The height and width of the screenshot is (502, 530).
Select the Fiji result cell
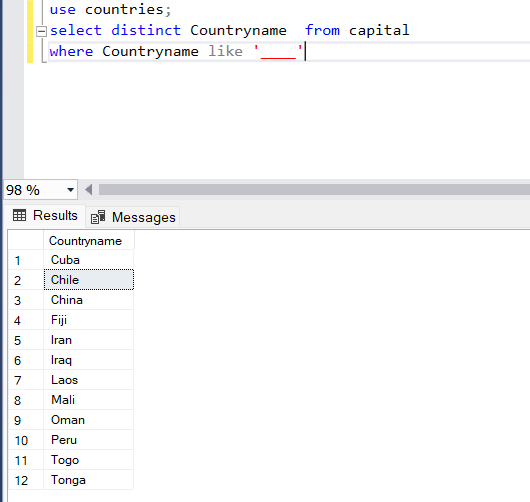[x=89, y=320]
